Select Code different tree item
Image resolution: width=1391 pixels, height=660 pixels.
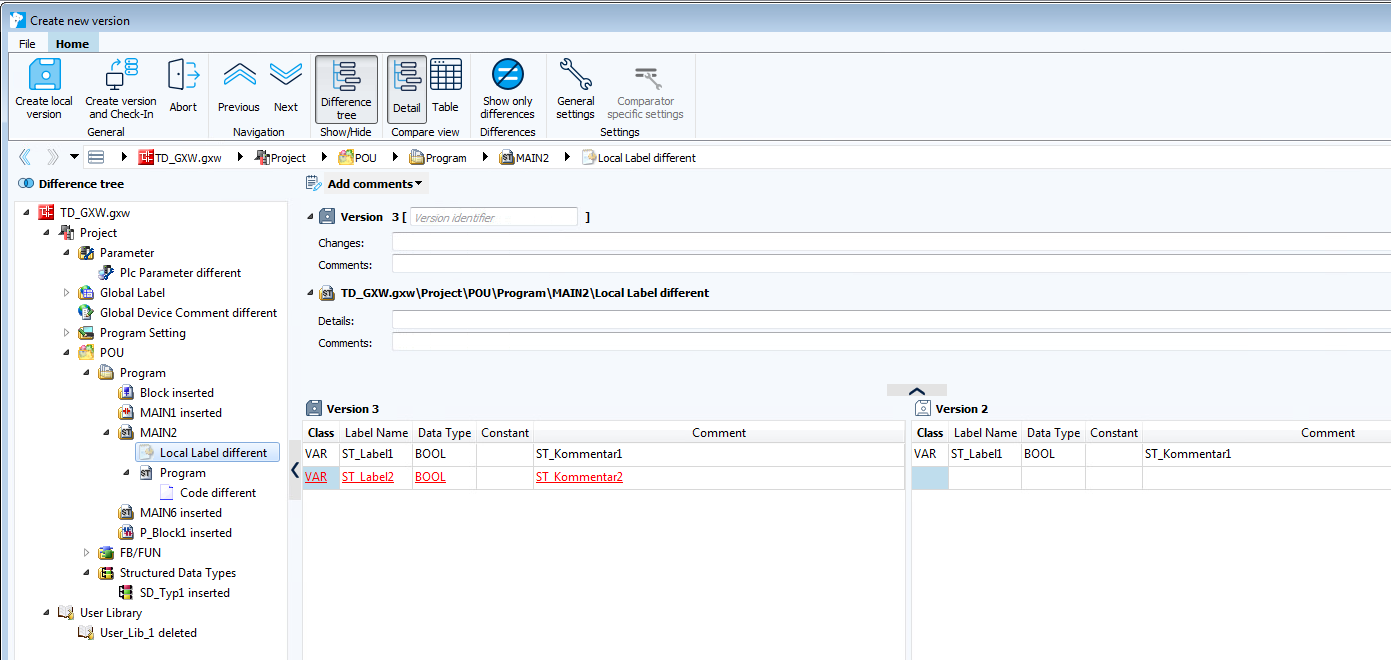(x=217, y=493)
